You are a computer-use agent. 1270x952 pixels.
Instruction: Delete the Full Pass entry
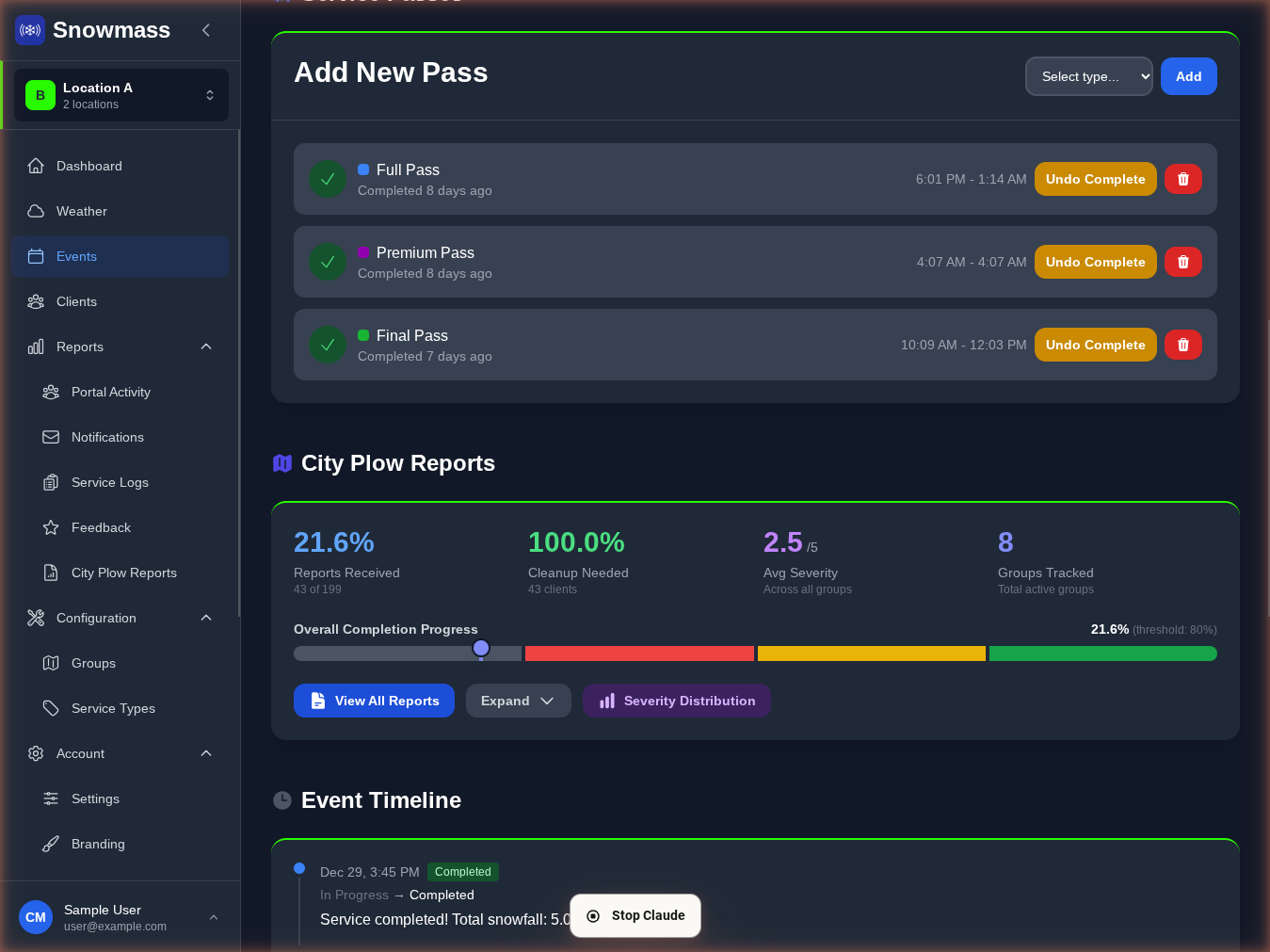(1182, 179)
